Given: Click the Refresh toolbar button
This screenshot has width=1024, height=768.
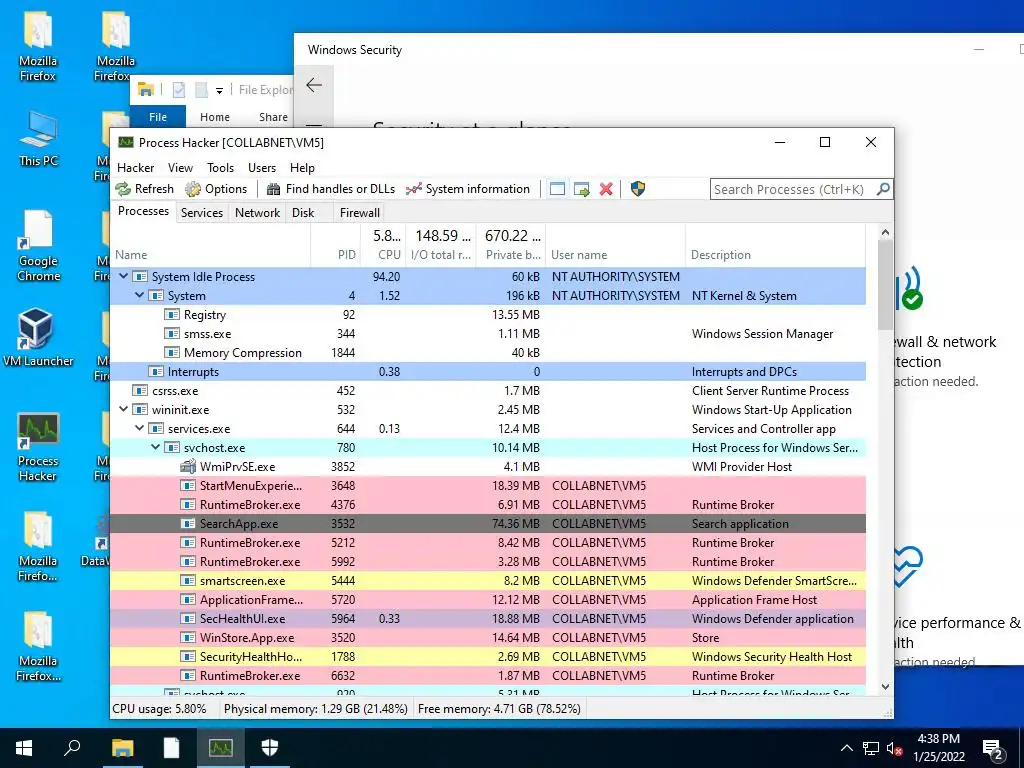Looking at the screenshot, I should click(144, 189).
